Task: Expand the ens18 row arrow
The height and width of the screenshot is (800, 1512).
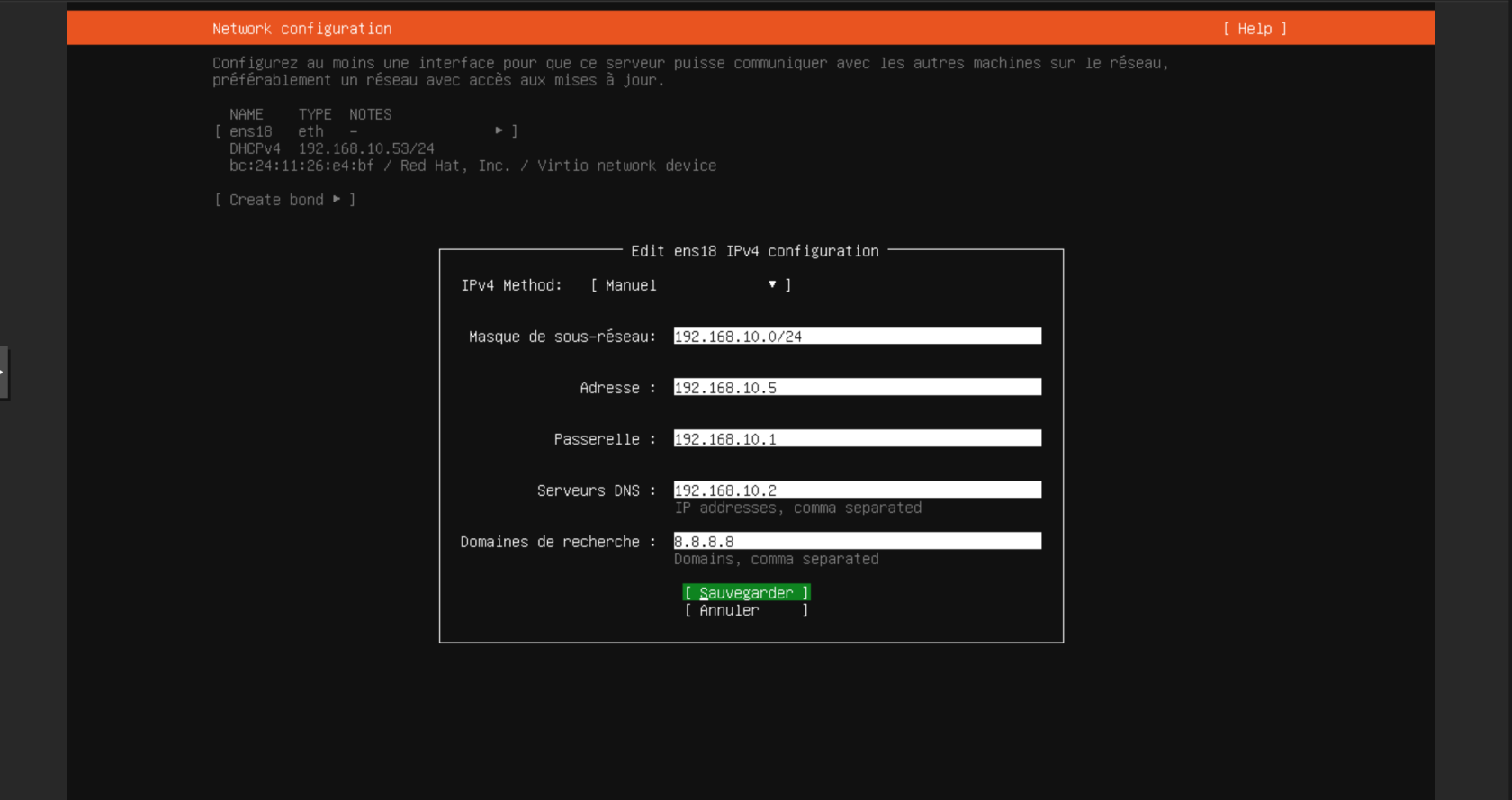Action: 499,131
